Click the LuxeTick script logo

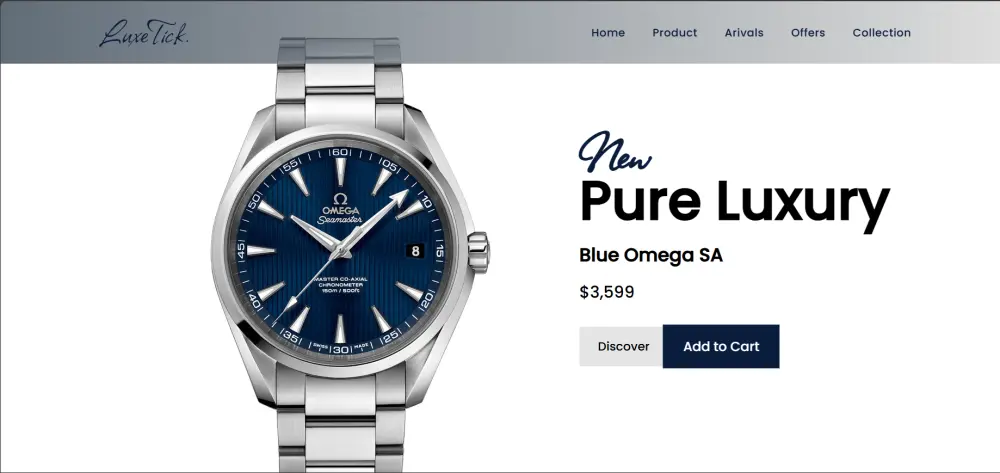click(x=144, y=33)
